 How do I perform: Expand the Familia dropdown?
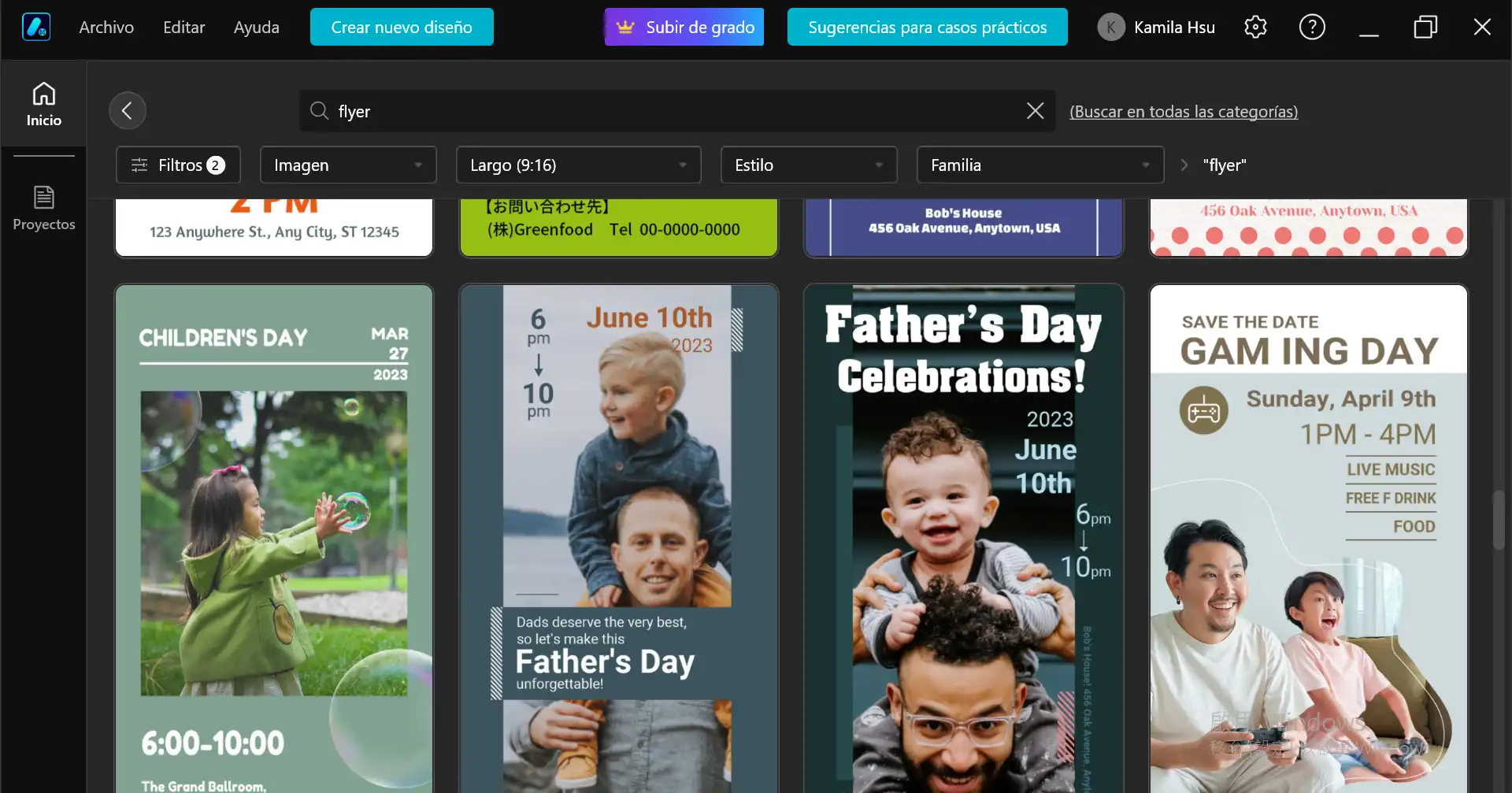[x=1040, y=165]
